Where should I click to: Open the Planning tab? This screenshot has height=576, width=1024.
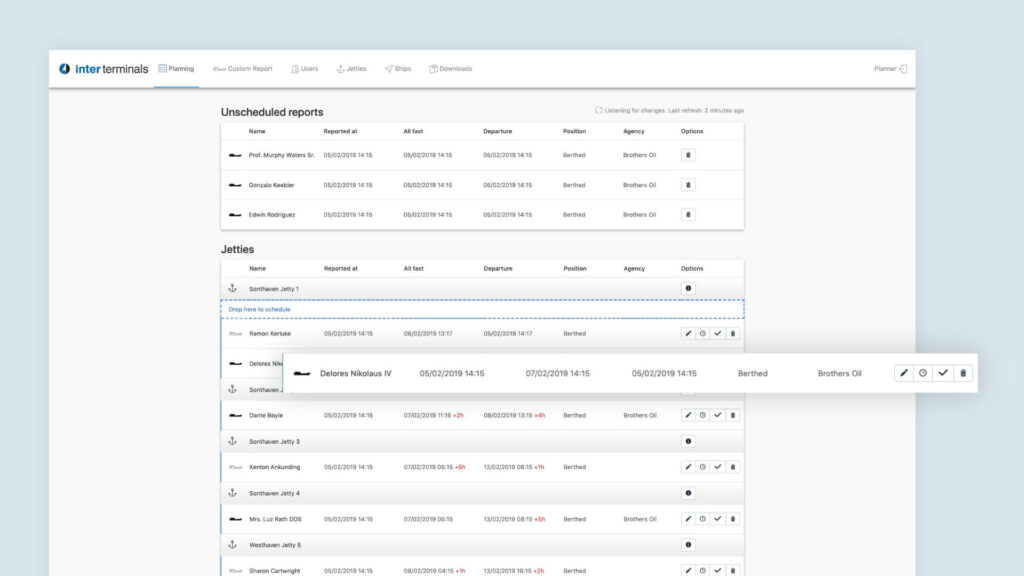tap(176, 69)
